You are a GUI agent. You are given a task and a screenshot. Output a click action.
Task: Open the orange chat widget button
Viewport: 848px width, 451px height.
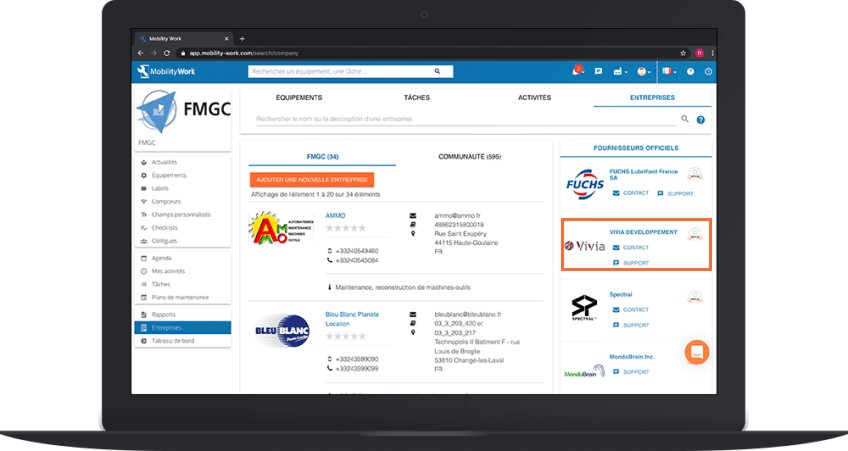pyautogui.click(x=697, y=352)
